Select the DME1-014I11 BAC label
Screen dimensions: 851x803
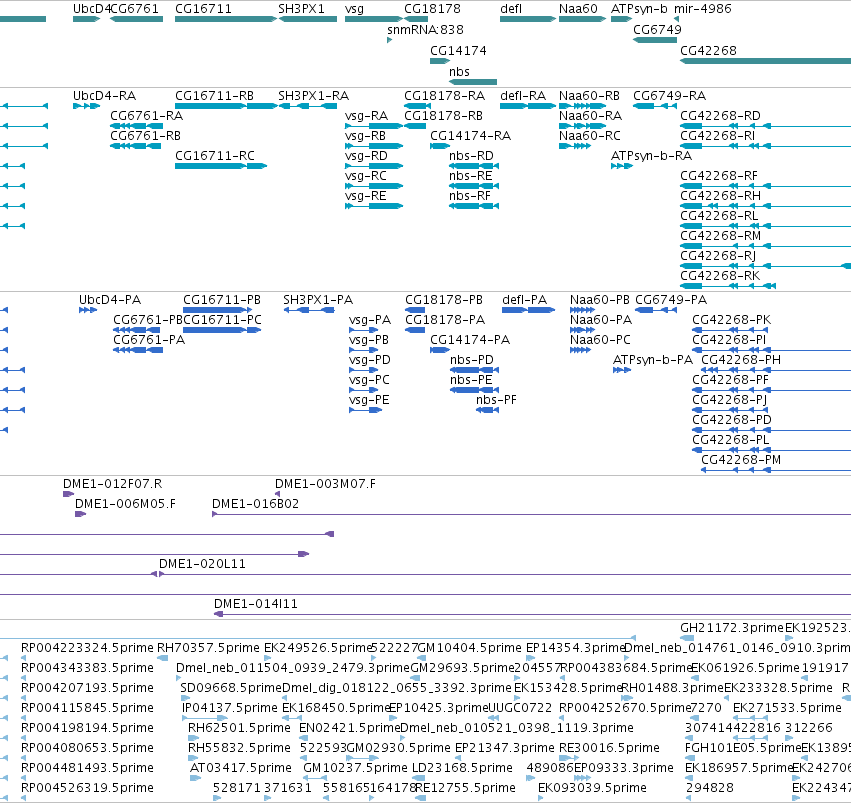click(256, 604)
